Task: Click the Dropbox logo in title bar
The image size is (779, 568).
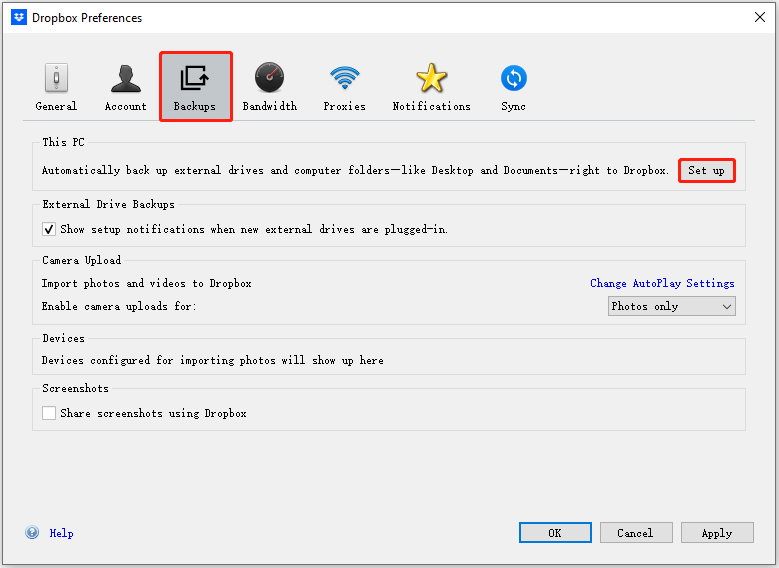Action: point(19,17)
